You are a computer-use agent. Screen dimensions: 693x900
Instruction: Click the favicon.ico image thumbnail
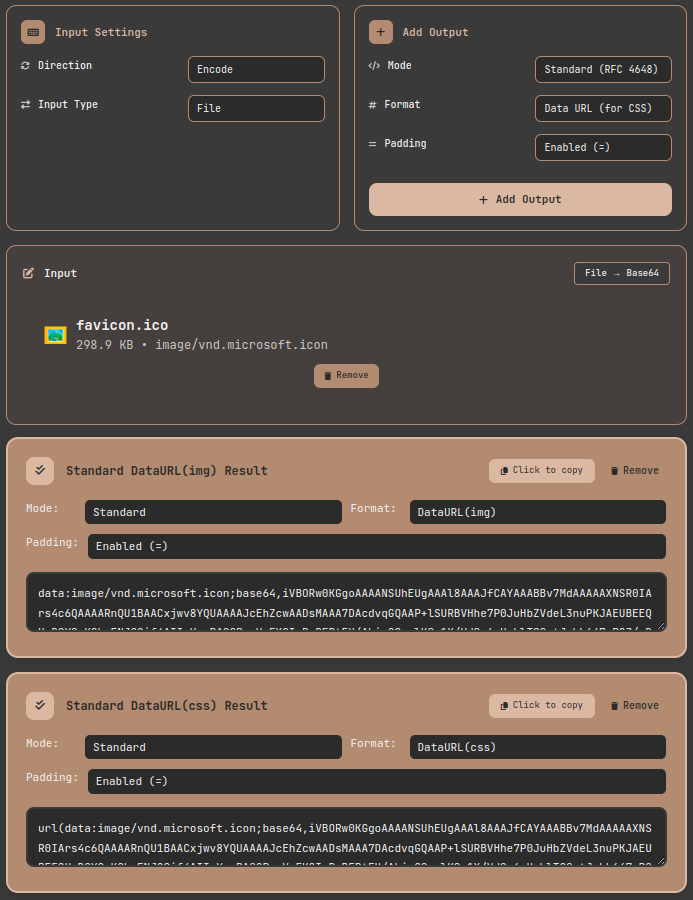[55, 335]
